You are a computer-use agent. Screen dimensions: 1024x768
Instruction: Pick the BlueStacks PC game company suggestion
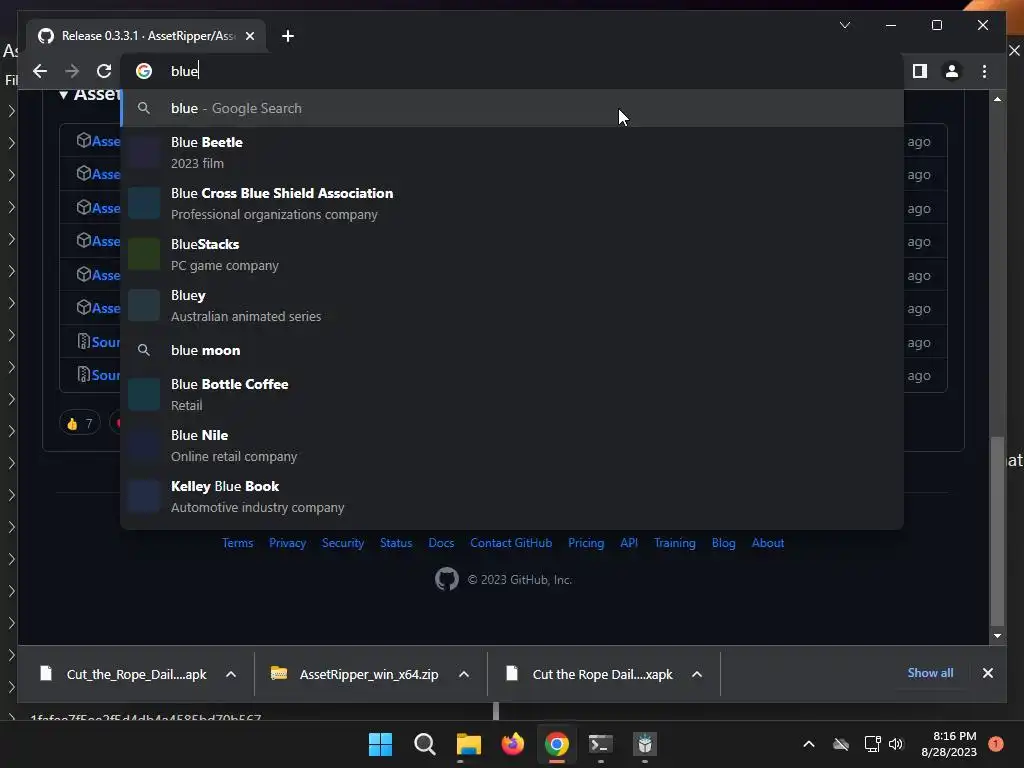coord(512,254)
